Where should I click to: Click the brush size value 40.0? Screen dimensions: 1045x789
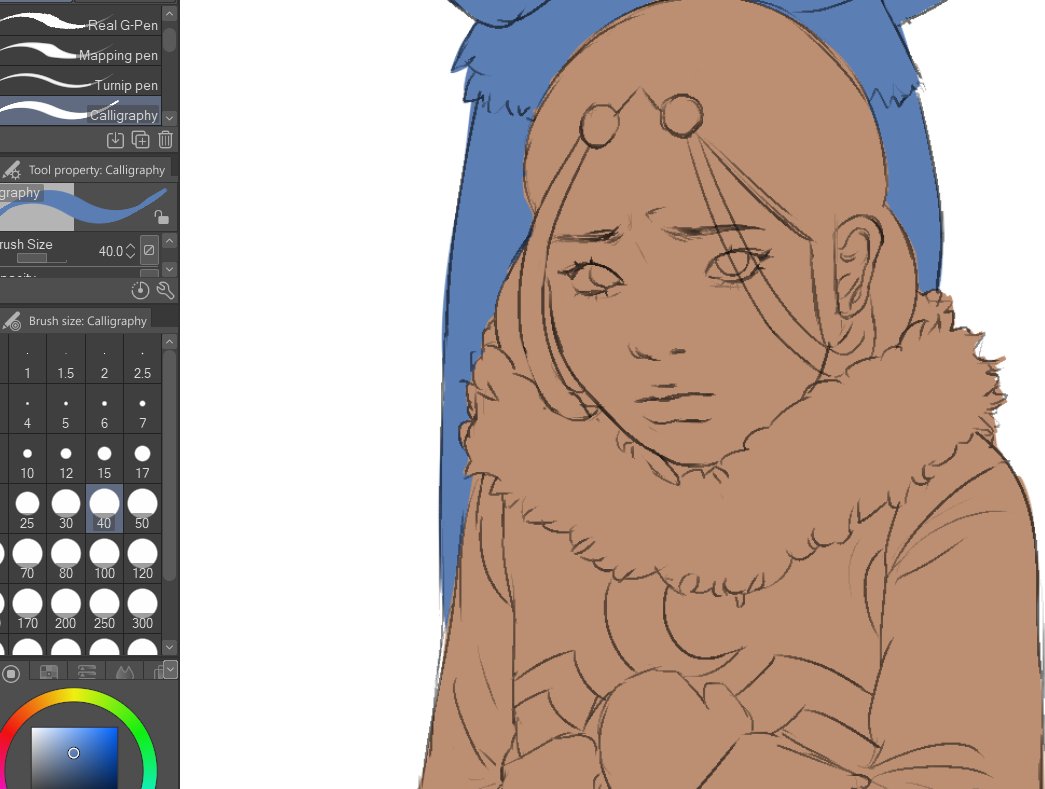pyautogui.click(x=111, y=251)
